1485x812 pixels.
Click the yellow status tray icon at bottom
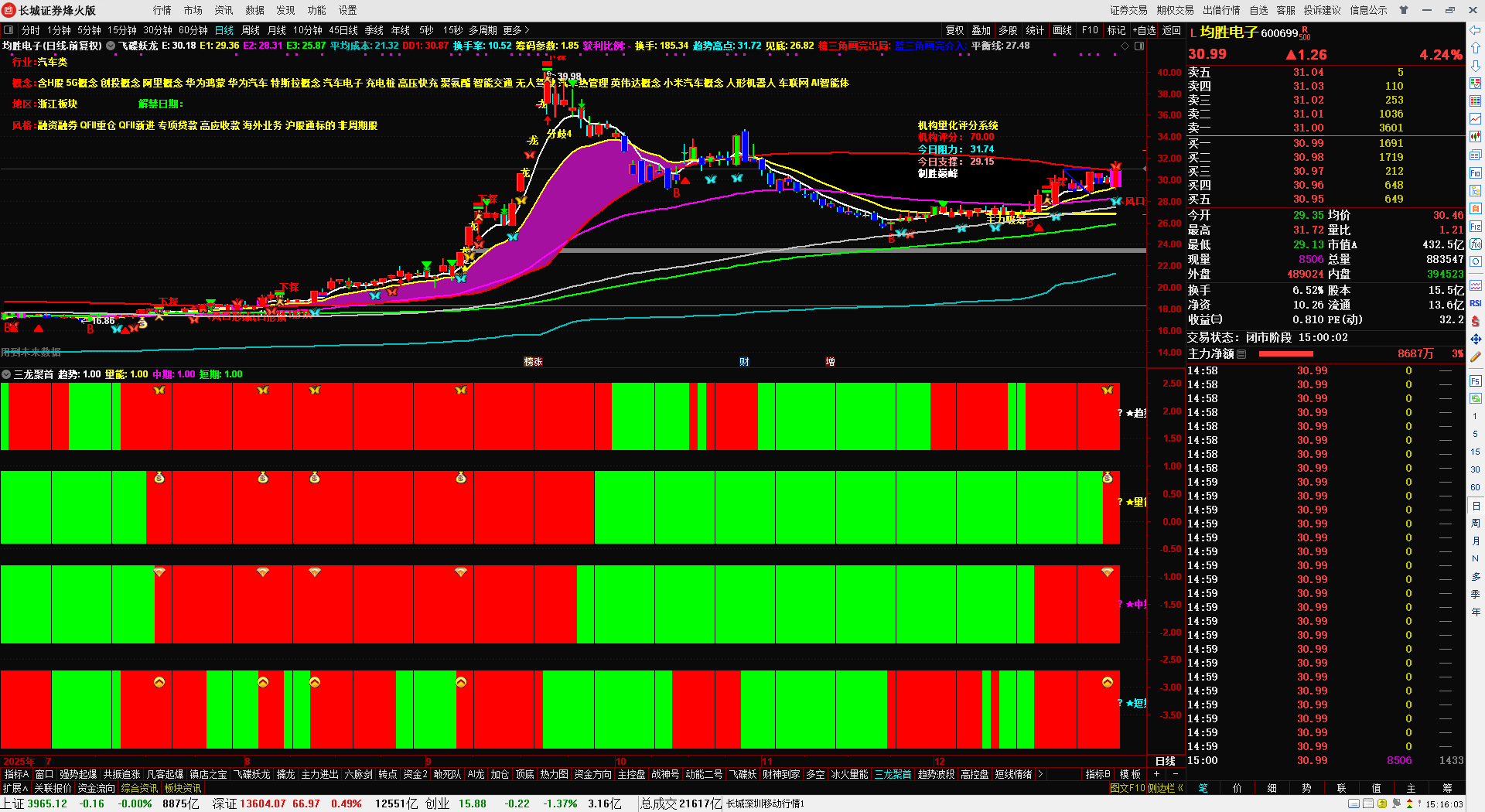tap(1381, 804)
